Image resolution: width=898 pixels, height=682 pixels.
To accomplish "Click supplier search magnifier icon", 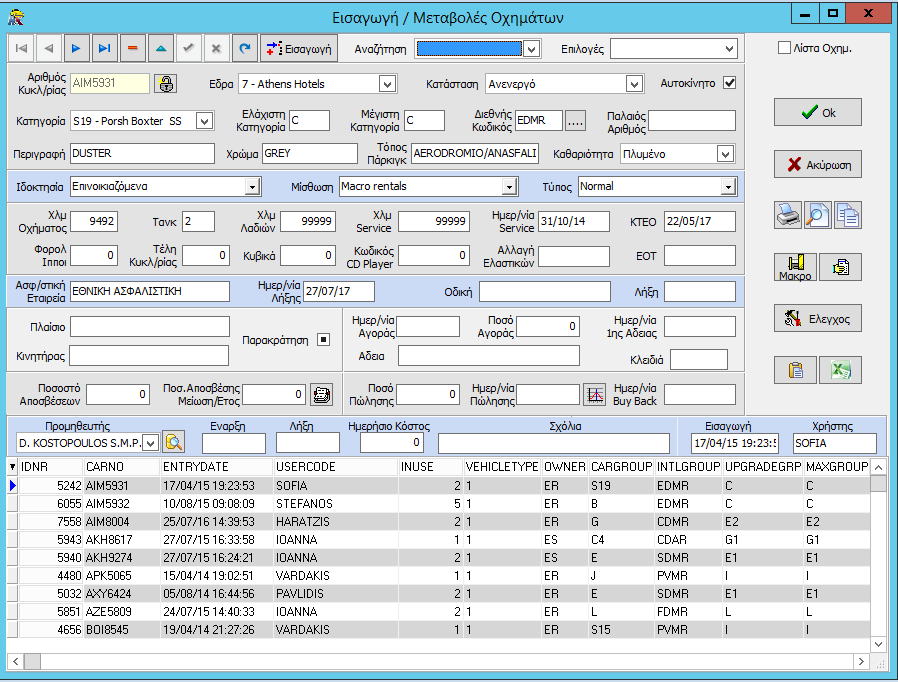I will (174, 442).
